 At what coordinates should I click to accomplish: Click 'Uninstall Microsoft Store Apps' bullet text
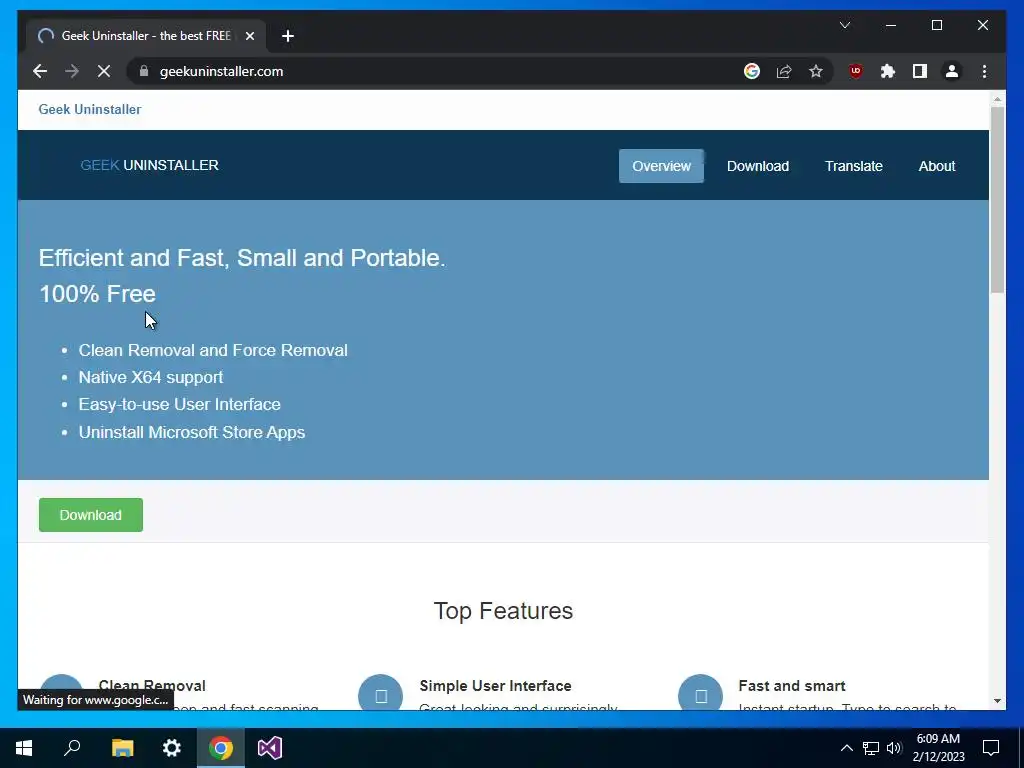(x=191, y=432)
